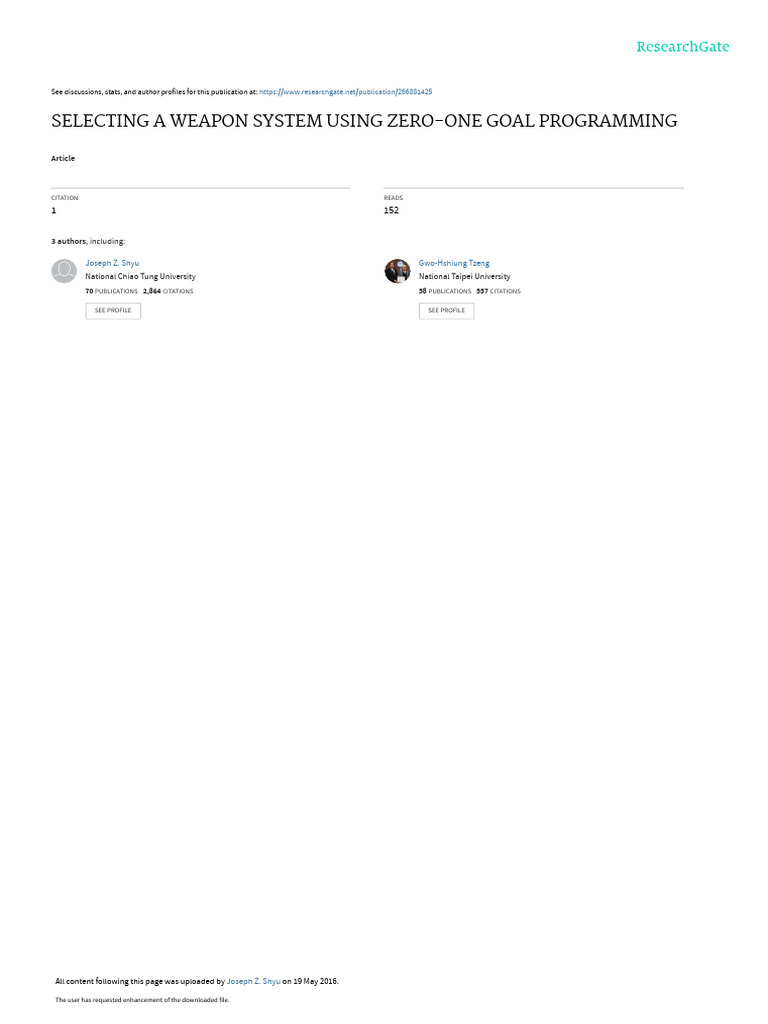Click the Reads count 152
Screen dimensions: 768x1024
[x=391, y=210]
